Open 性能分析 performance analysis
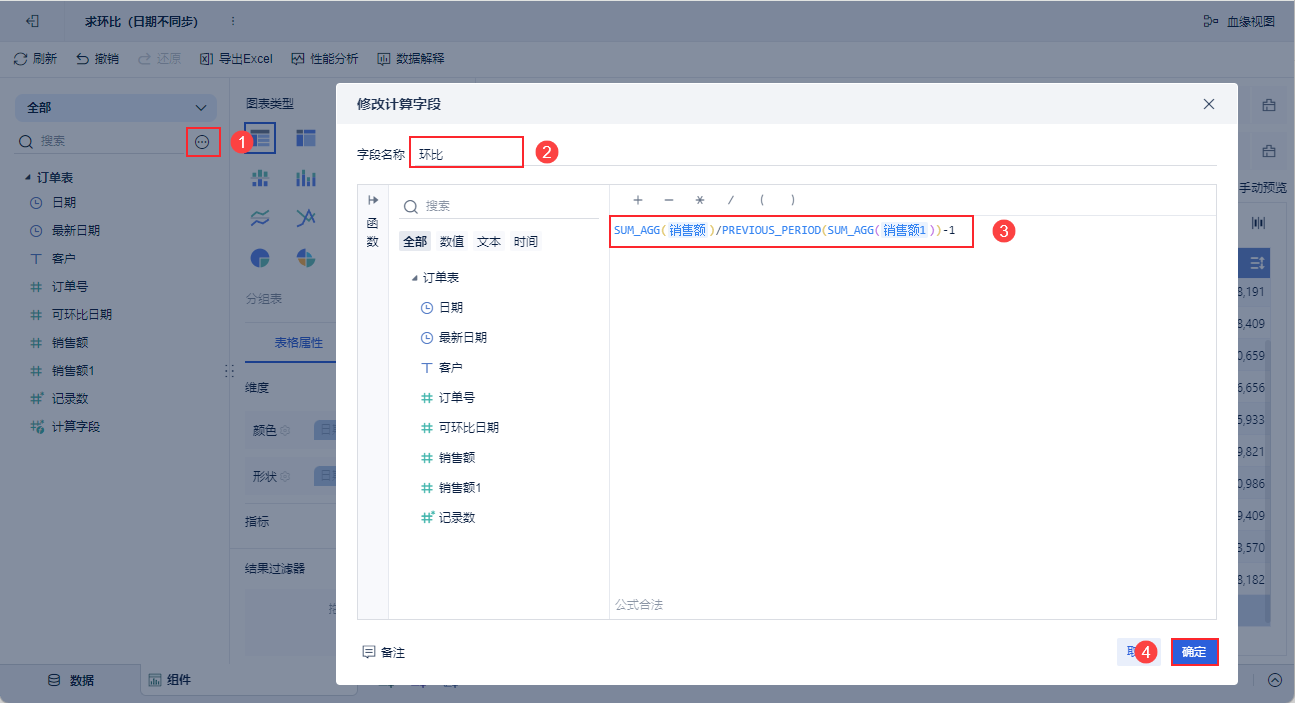This screenshot has height=703, width=1295. (x=325, y=59)
